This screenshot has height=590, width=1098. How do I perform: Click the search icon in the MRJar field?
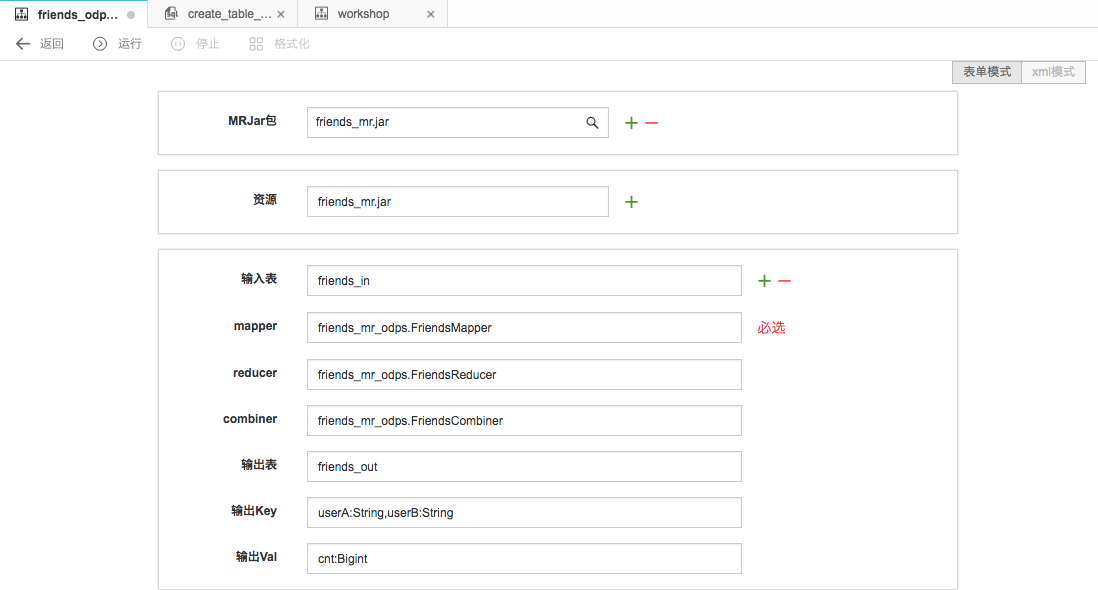point(592,122)
